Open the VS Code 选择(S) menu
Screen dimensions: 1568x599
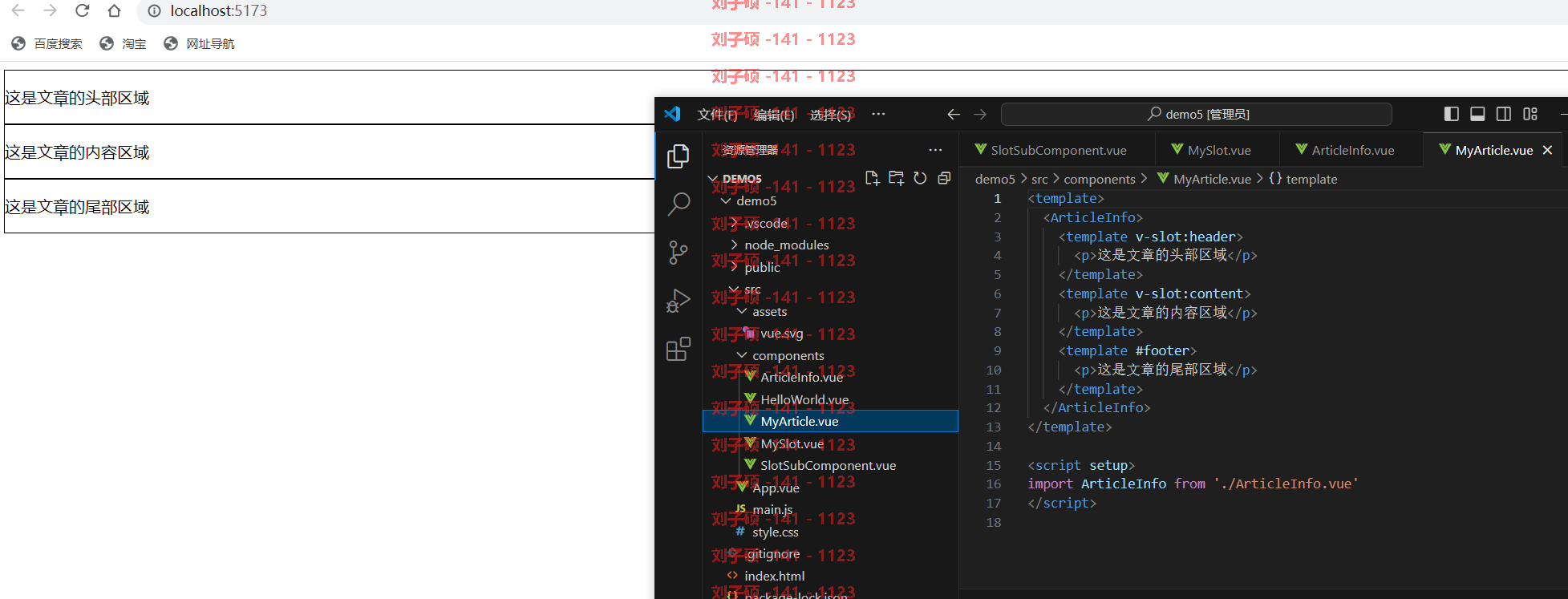[830, 115]
